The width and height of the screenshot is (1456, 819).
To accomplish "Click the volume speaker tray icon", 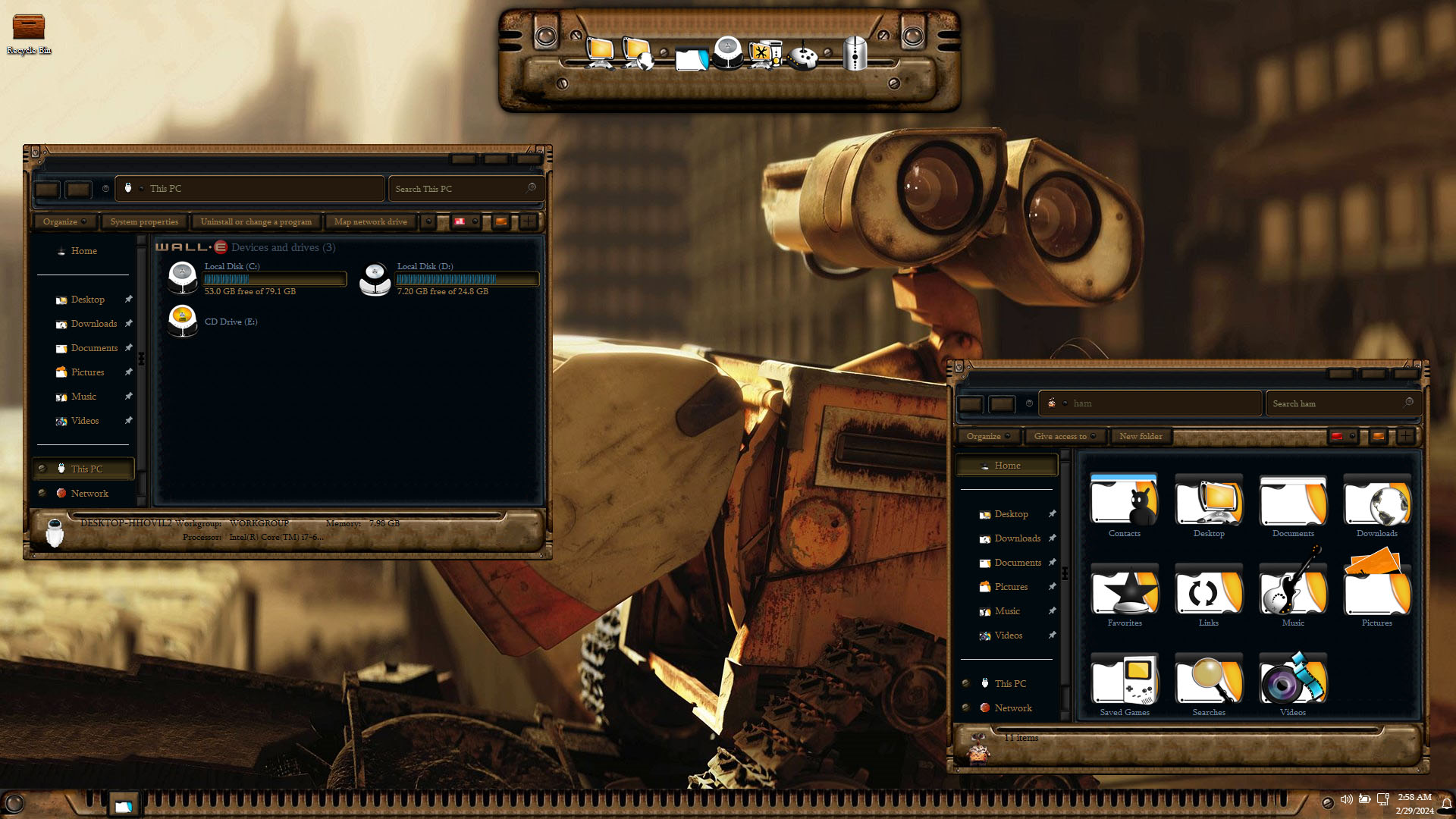I will 1346,799.
